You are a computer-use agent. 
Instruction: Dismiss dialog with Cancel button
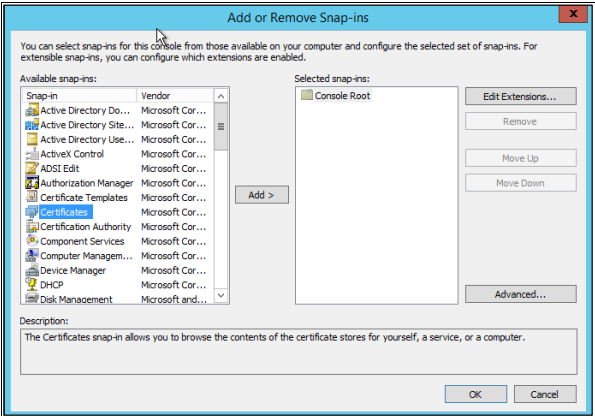click(545, 394)
